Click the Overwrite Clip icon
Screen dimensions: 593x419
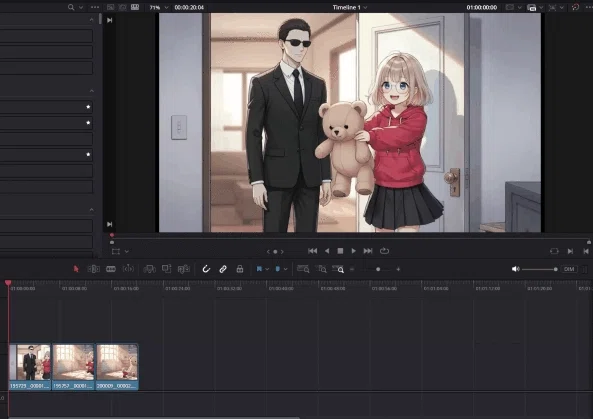(x=166, y=269)
